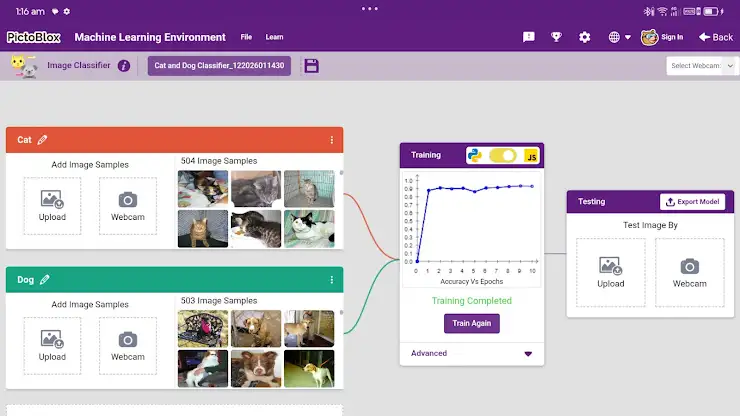Open the language globe dropdown
This screenshot has width=740, height=416.
[x=619, y=37]
